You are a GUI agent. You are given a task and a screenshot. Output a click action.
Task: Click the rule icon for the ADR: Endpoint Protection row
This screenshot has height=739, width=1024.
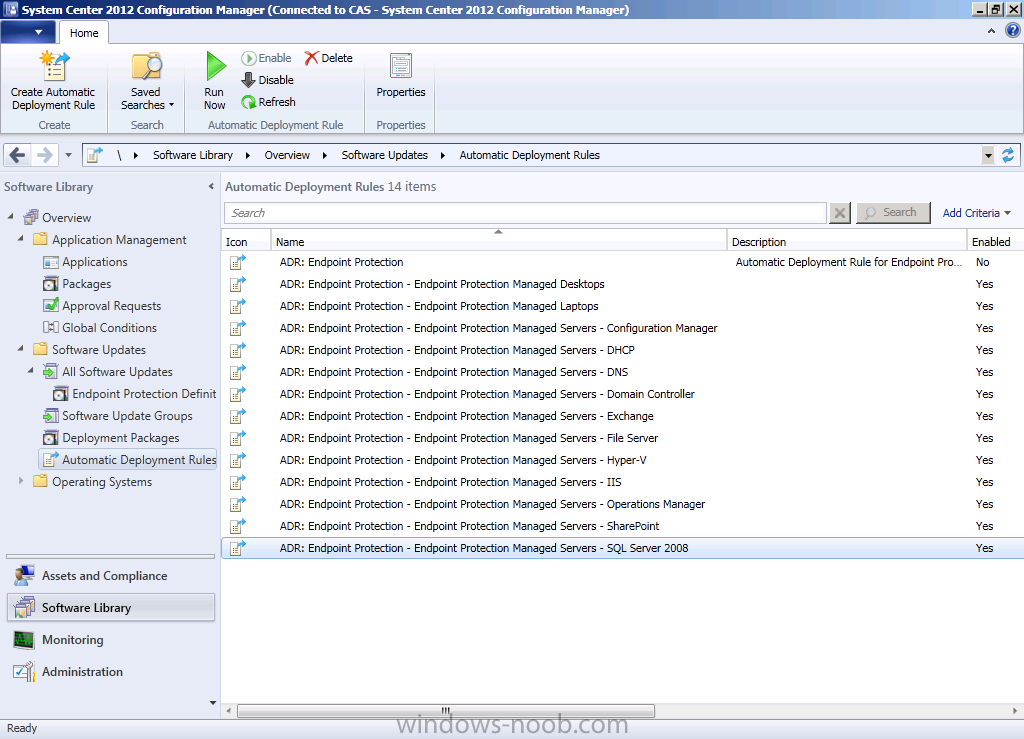[238, 262]
